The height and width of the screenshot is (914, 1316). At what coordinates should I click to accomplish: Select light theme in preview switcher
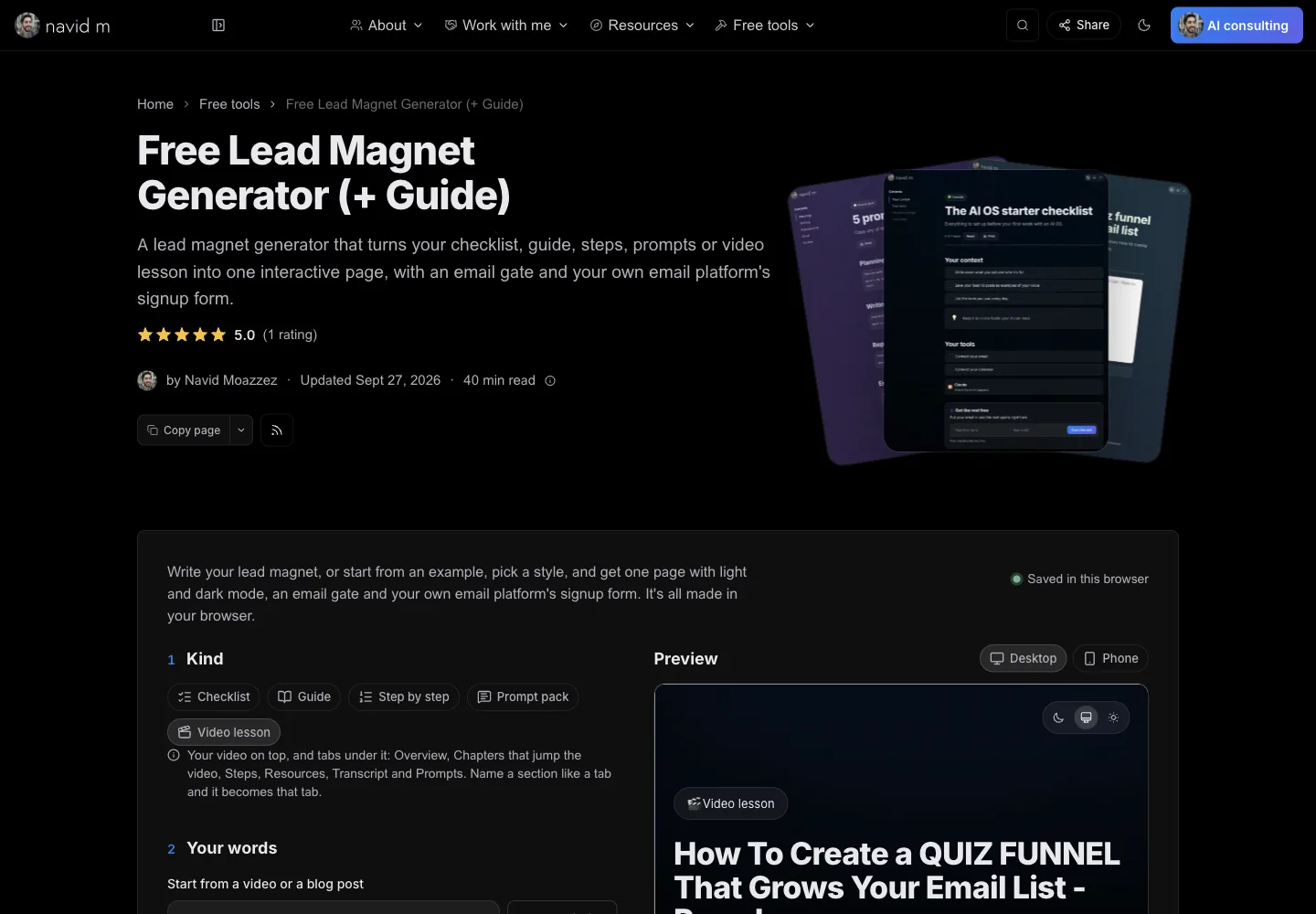(1113, 717)
